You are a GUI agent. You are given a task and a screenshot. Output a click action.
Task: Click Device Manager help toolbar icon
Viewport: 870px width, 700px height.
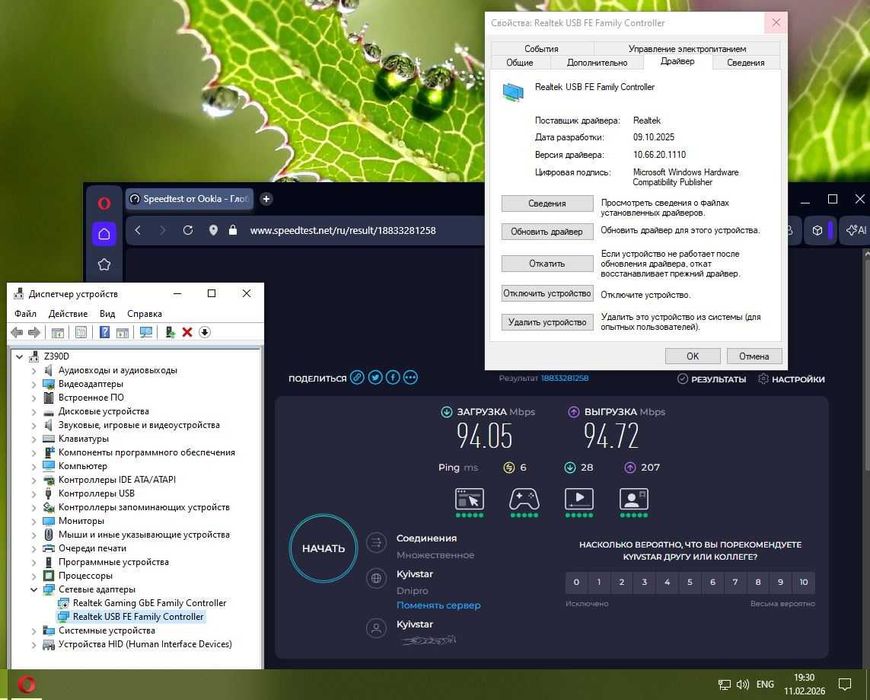pyautogui.click(x=104, y=332)
